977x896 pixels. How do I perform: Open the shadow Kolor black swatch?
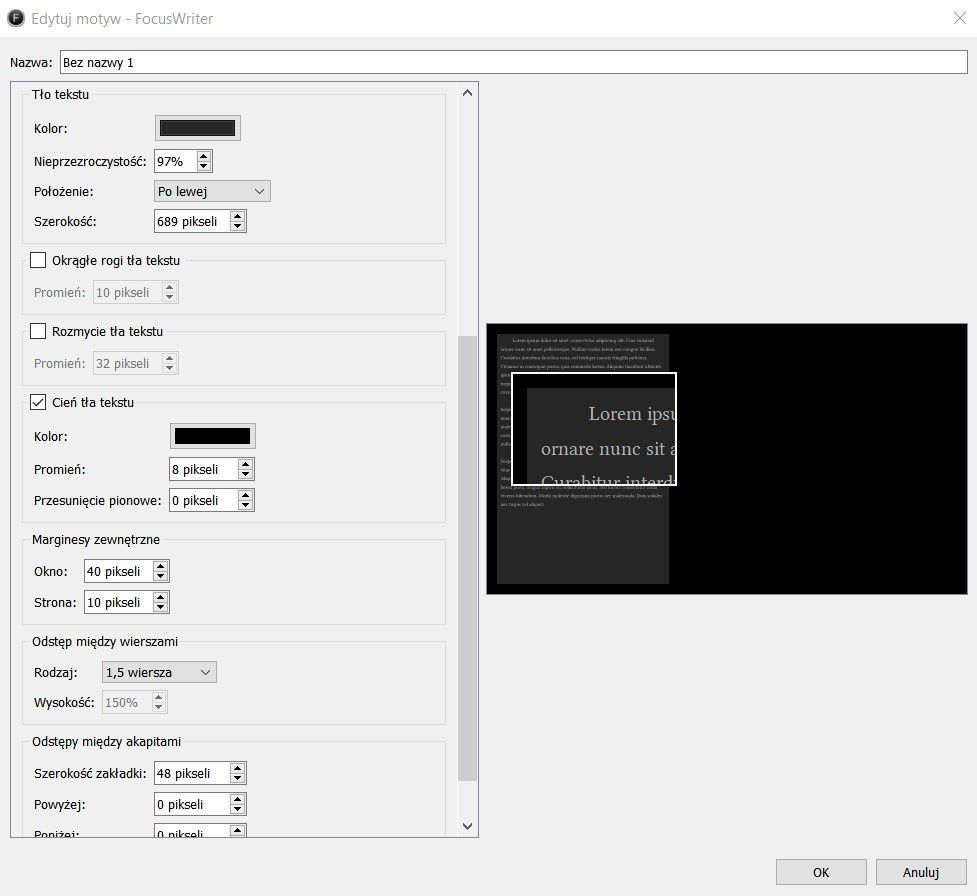212,436
